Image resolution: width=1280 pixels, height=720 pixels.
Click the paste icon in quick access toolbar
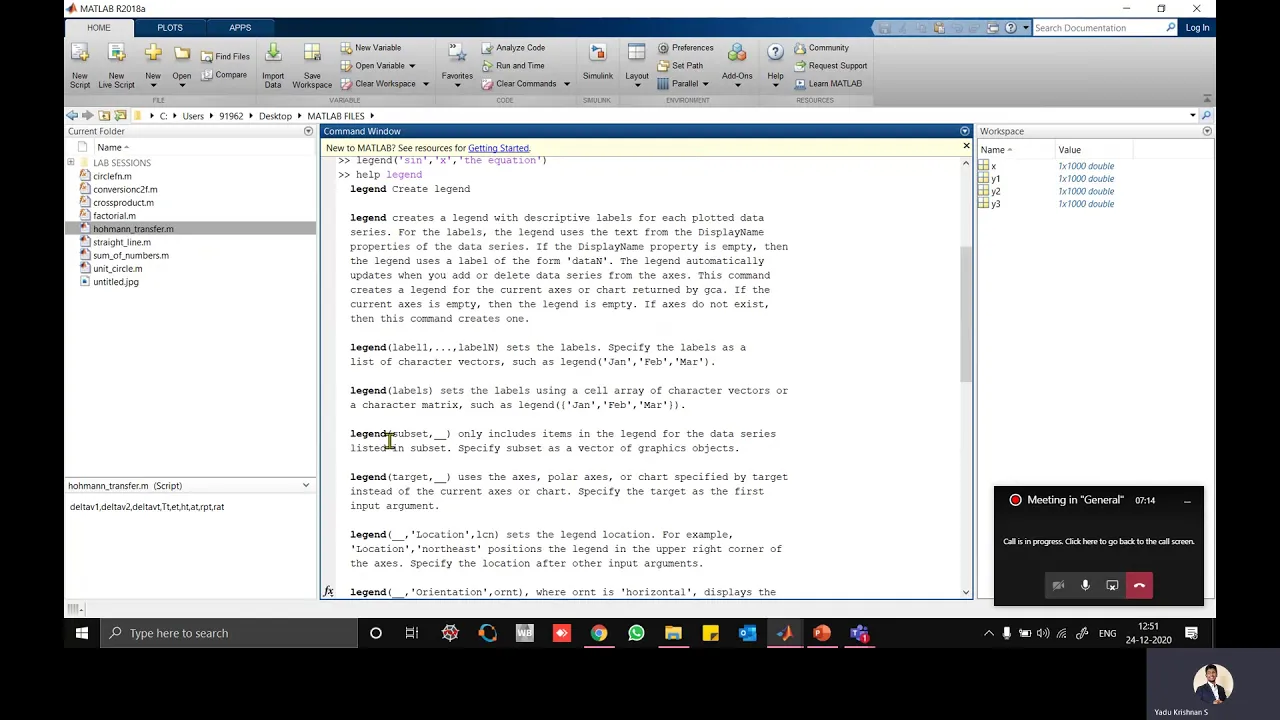point(941,28)
